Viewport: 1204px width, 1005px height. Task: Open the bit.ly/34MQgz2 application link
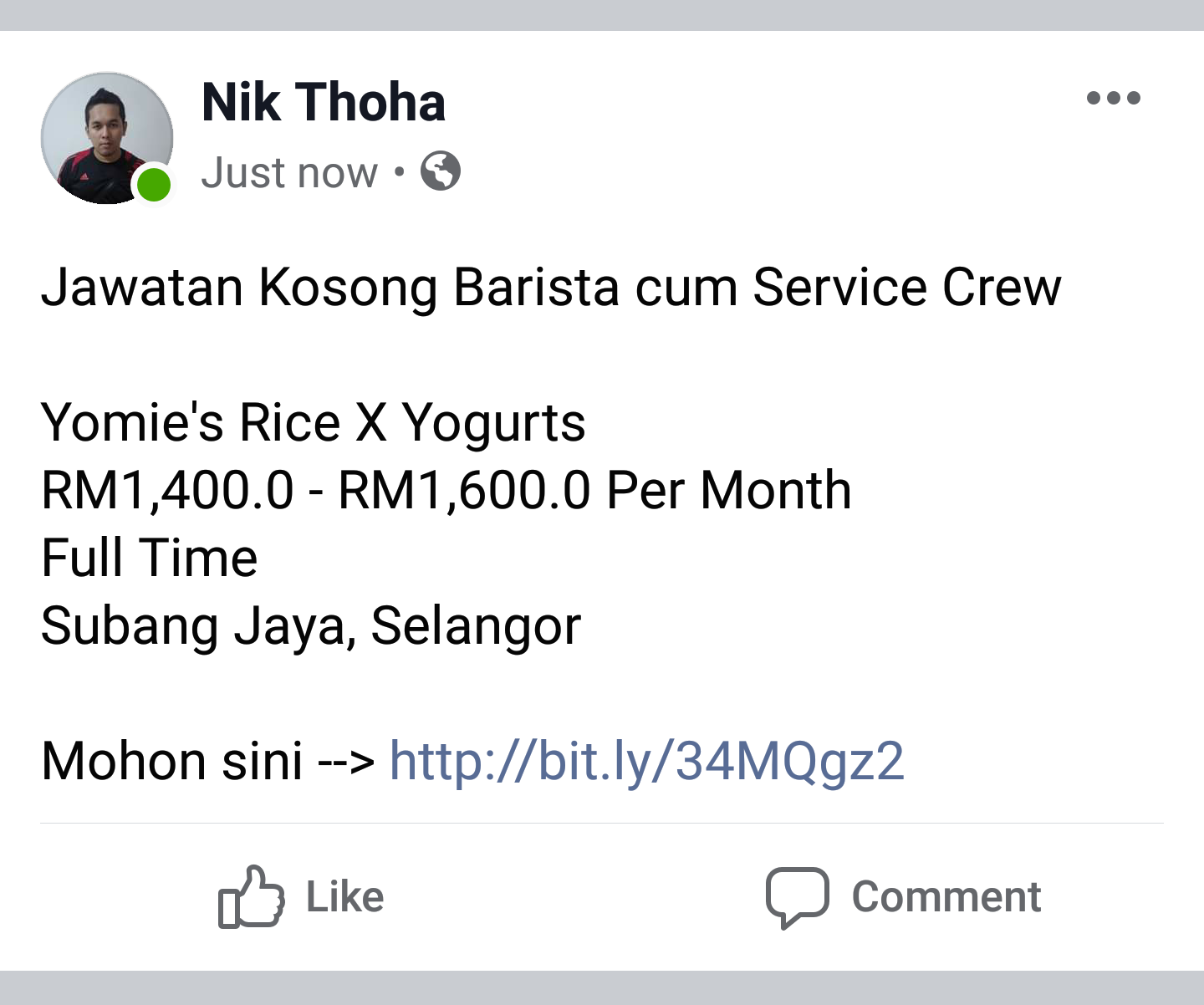tap(646, 762)
